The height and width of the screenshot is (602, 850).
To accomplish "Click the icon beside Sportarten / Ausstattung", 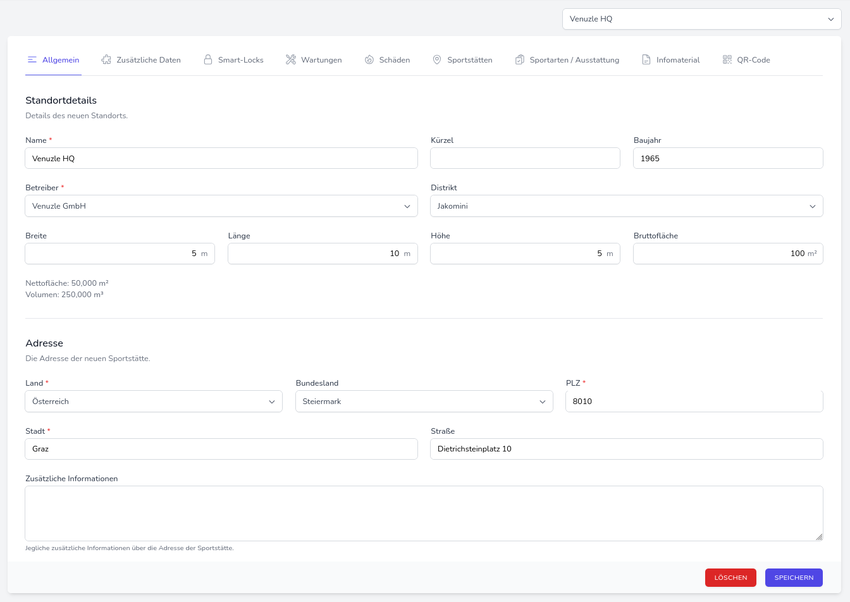I will click(519, 60).
